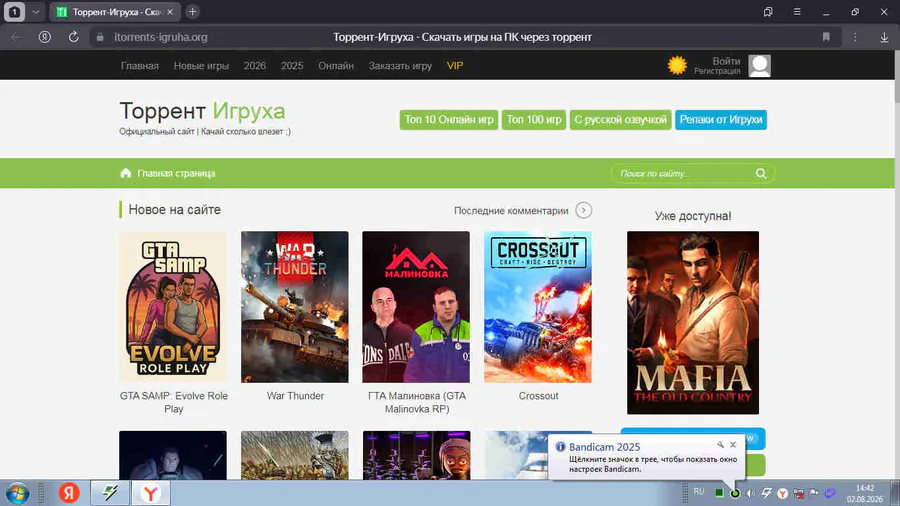Click the volume speaker tray icon
The width and height of the screenshot is (900, 506).
[750, 493]
